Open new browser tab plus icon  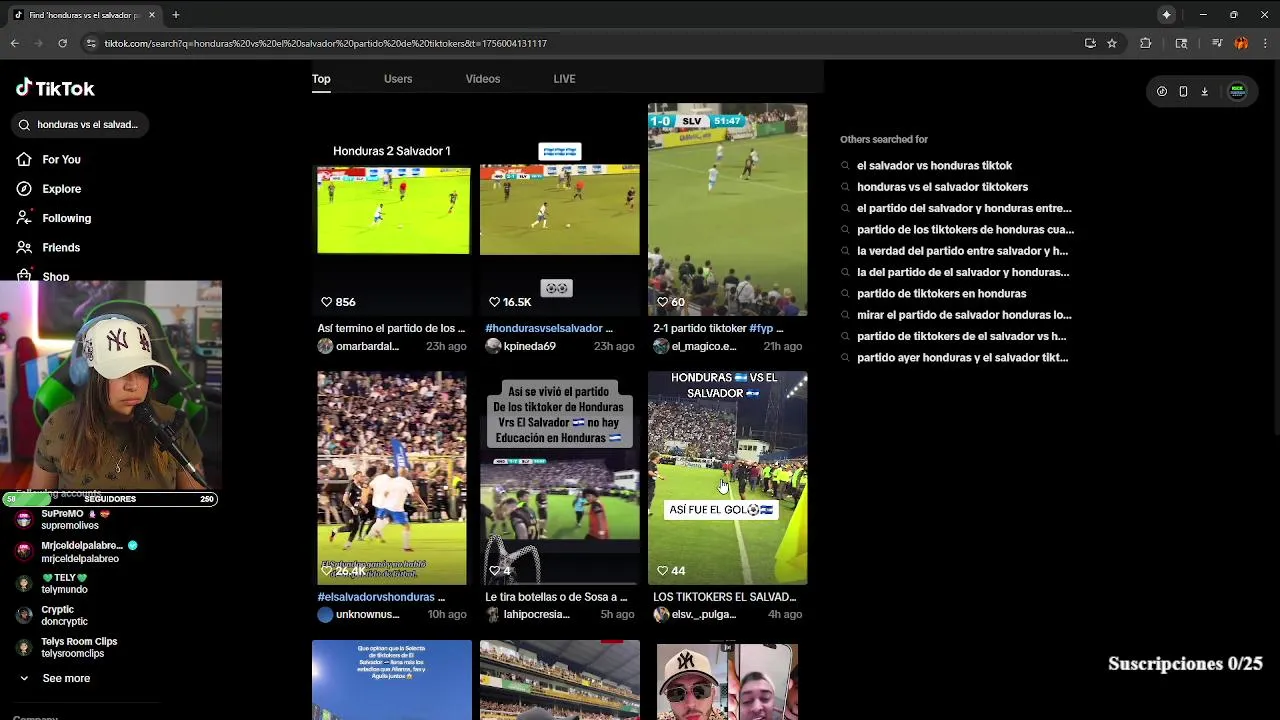175,15
